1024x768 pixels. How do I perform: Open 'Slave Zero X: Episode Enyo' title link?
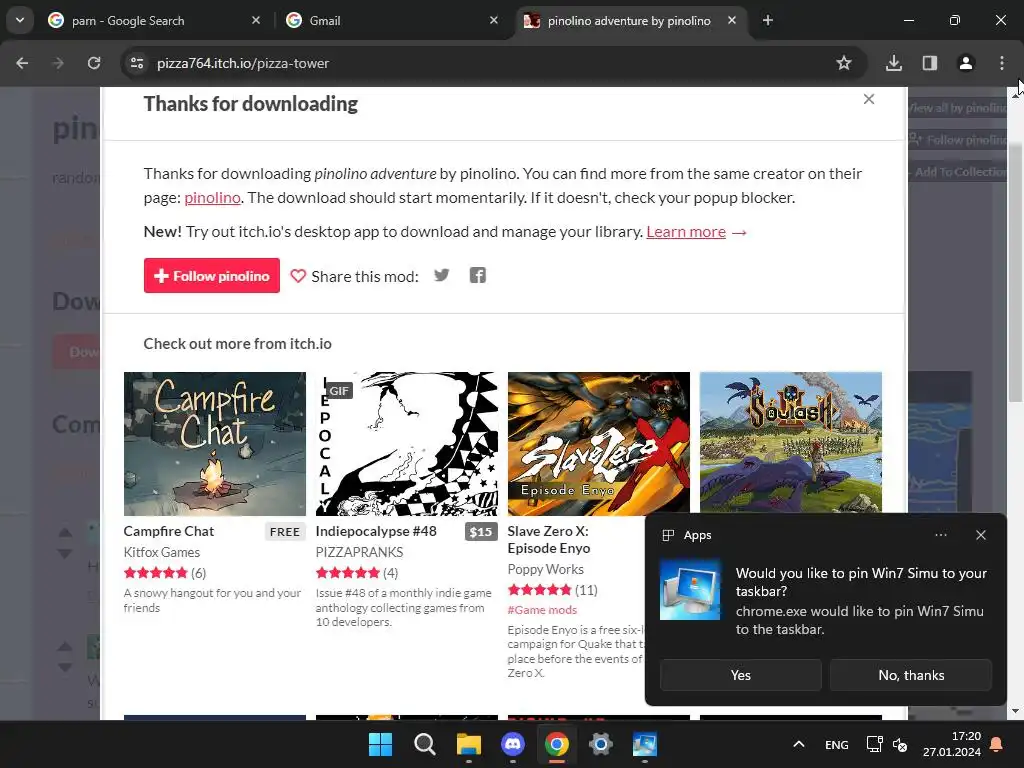[x=549, y=539]
